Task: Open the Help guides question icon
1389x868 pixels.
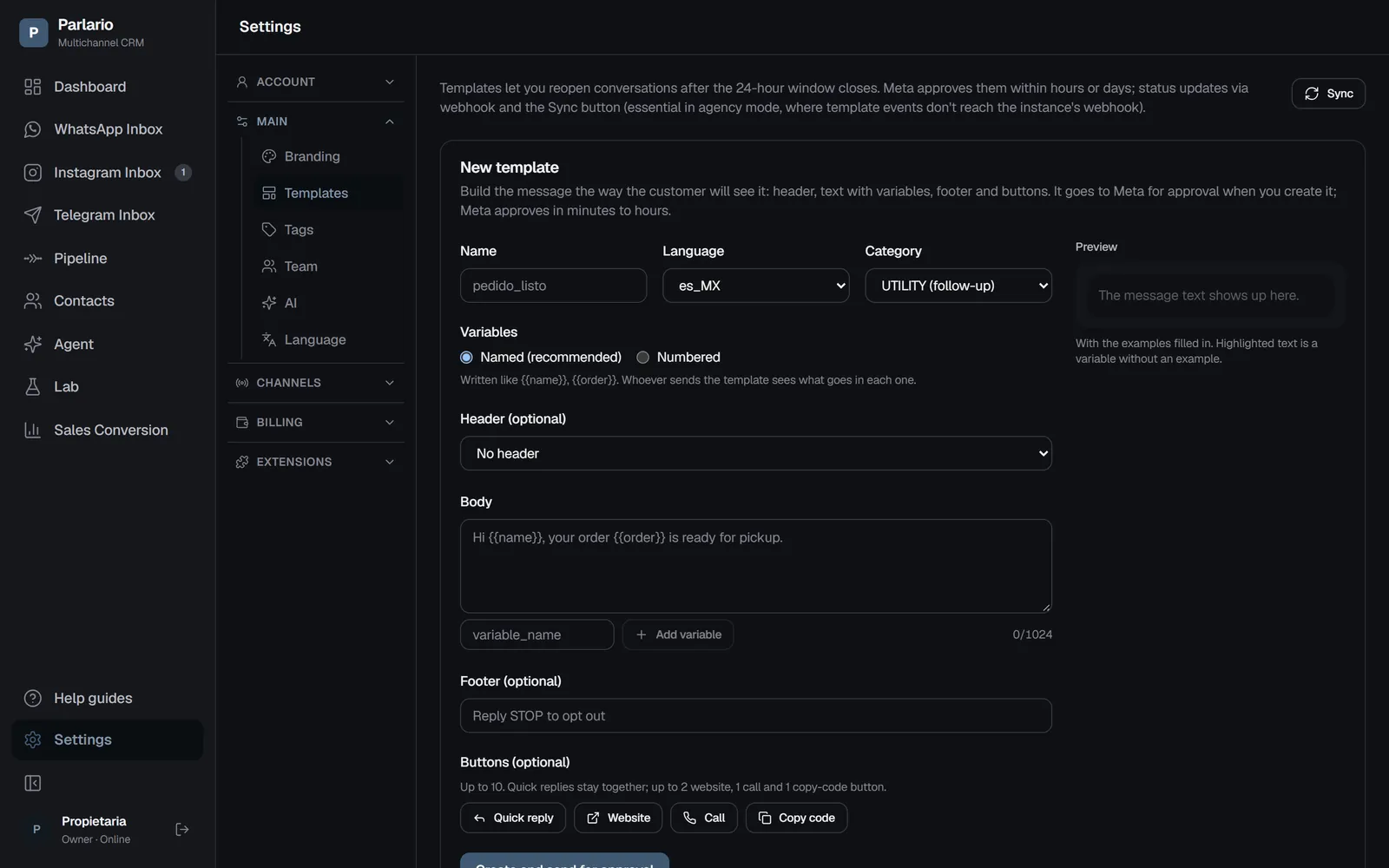Action: pos(32,699)
